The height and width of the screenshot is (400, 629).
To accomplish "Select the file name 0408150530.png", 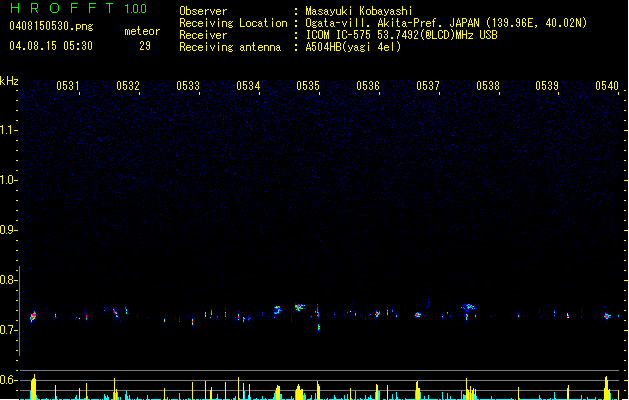I will pyautogui.click(x=51, y=26).
